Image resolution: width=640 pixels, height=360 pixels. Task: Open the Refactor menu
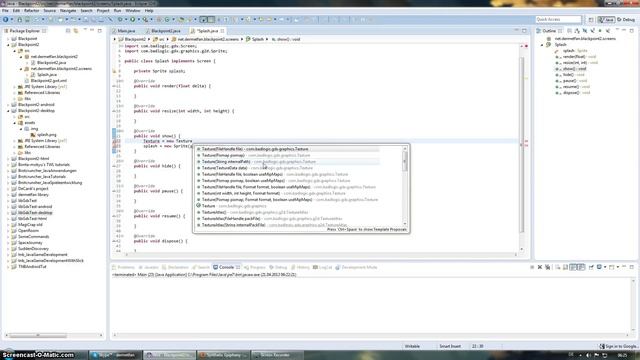(31, 11)
